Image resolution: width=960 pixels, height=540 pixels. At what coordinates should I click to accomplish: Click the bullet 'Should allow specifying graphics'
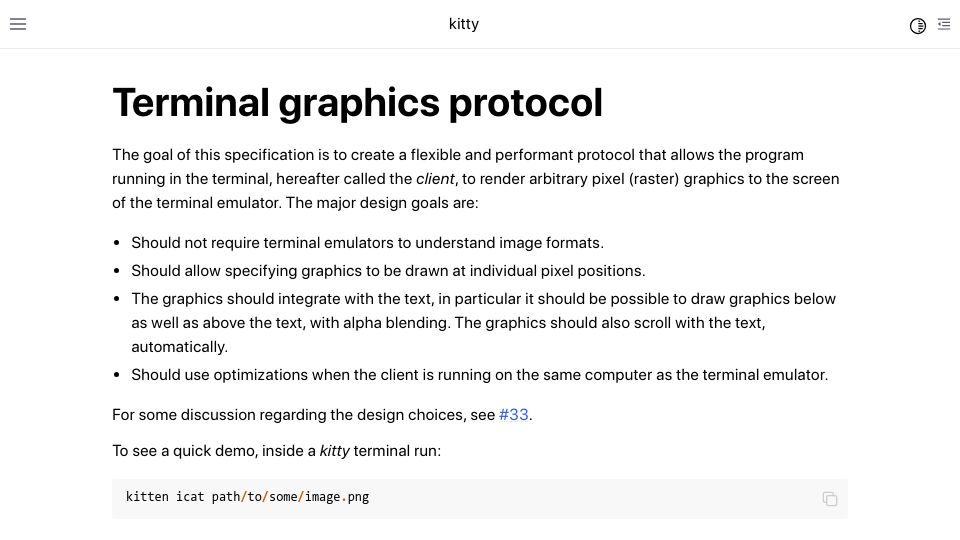(388, 271)
